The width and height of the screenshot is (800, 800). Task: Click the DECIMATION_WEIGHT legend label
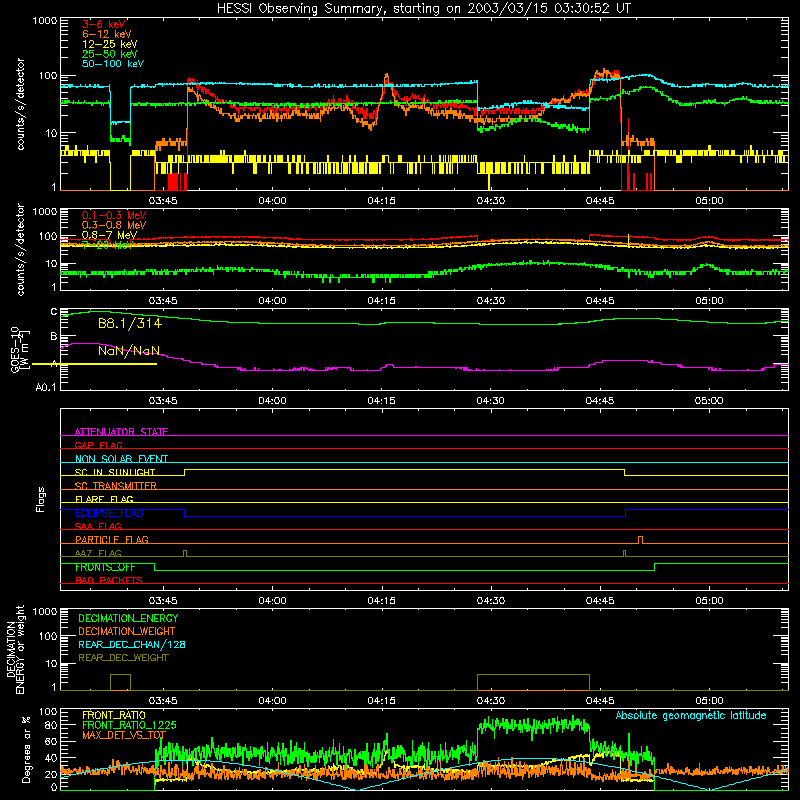(127, 632)
